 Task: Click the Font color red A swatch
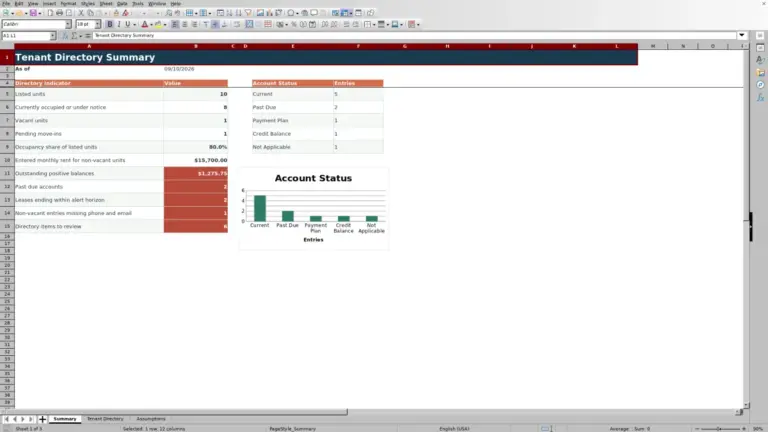(x=144, y=24)
